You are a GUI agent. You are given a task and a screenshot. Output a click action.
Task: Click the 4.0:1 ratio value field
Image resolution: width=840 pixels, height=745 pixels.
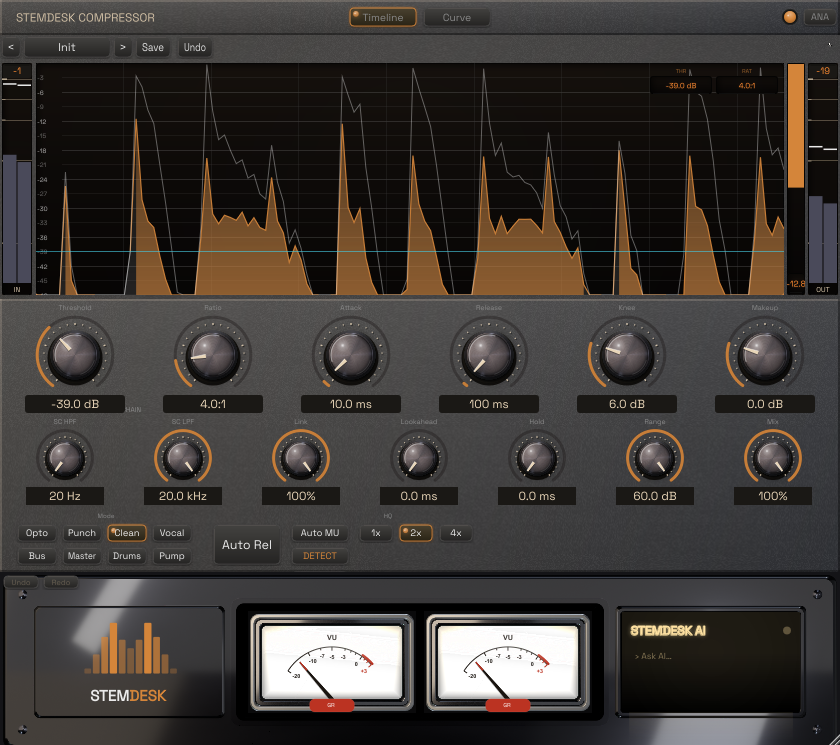tap(213, 404)
